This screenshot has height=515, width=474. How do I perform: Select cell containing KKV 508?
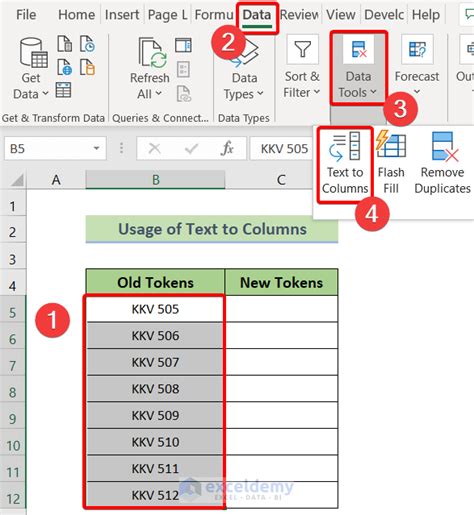coord(155,389)
